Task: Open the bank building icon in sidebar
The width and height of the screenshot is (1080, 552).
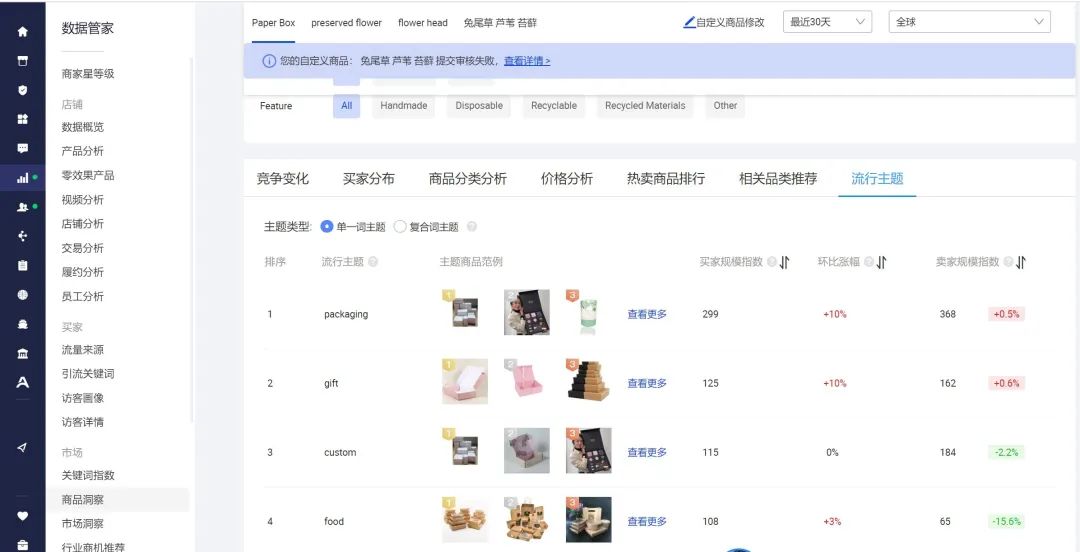Action: (x=23, y=354)
